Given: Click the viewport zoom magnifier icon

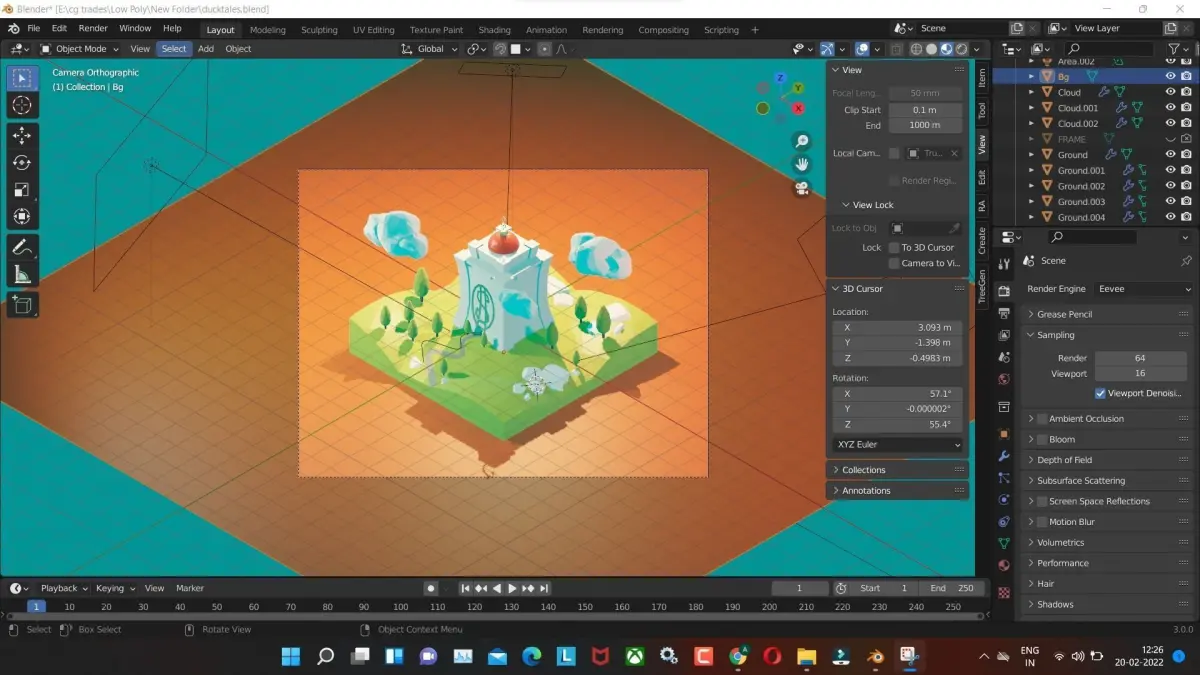Looking at the screenshot, I should click(x=802, y=141).
